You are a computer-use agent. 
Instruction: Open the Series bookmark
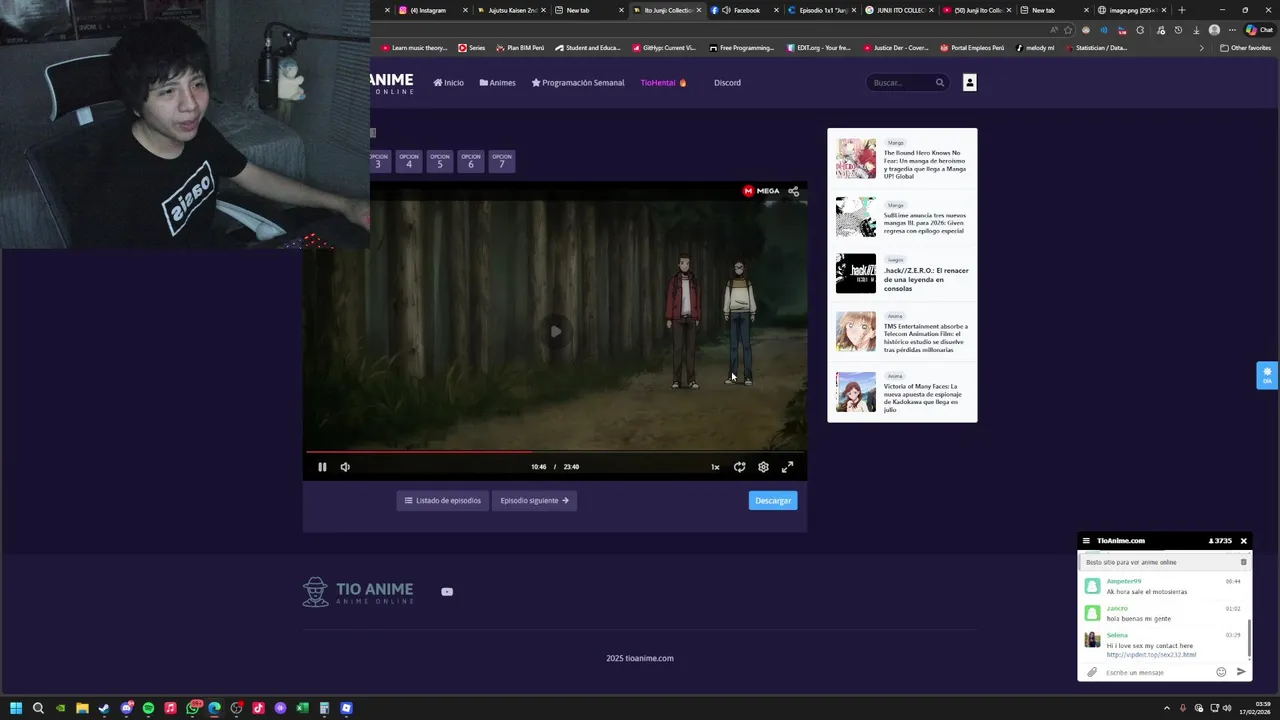tap(472, 48)
